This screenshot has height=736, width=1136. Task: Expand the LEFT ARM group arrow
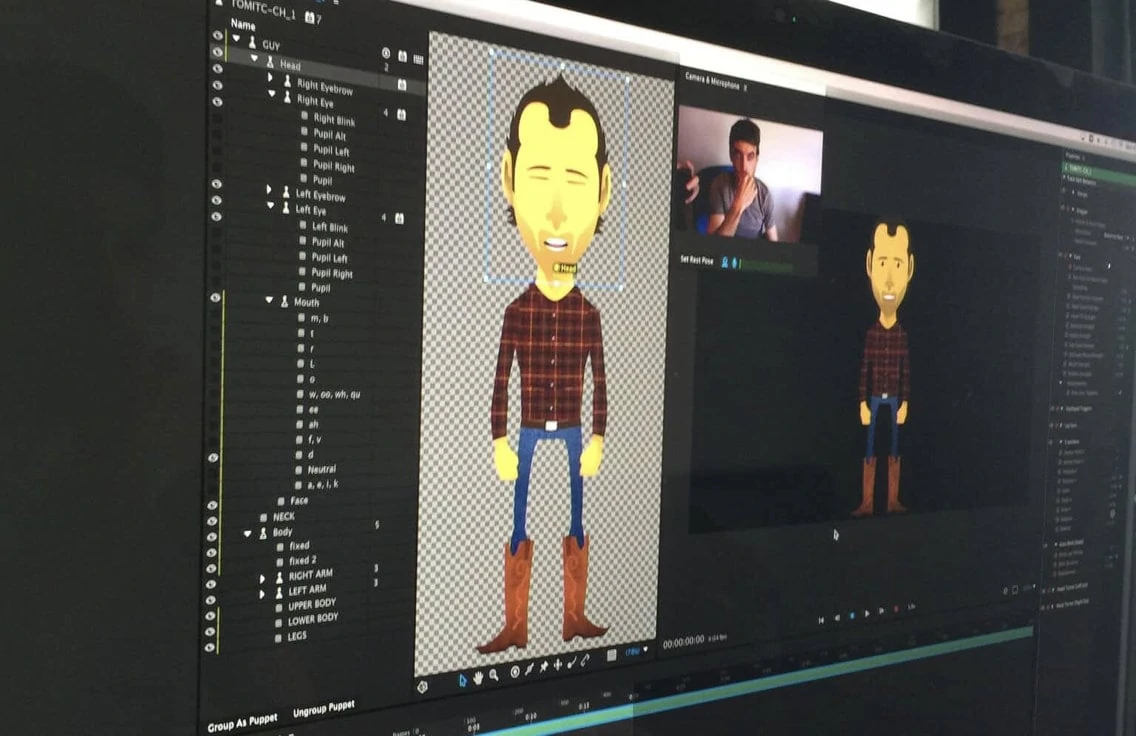coord(262,595)
